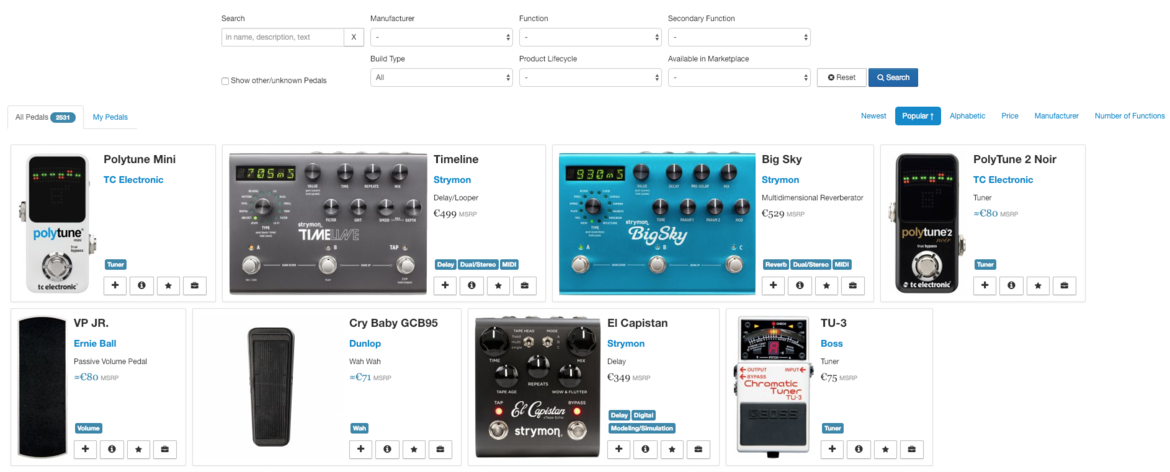Viewport: 1170px width, 472px height.
Task: Open Available in Marketplace dropdown
Action: click(x=739, y=78)
